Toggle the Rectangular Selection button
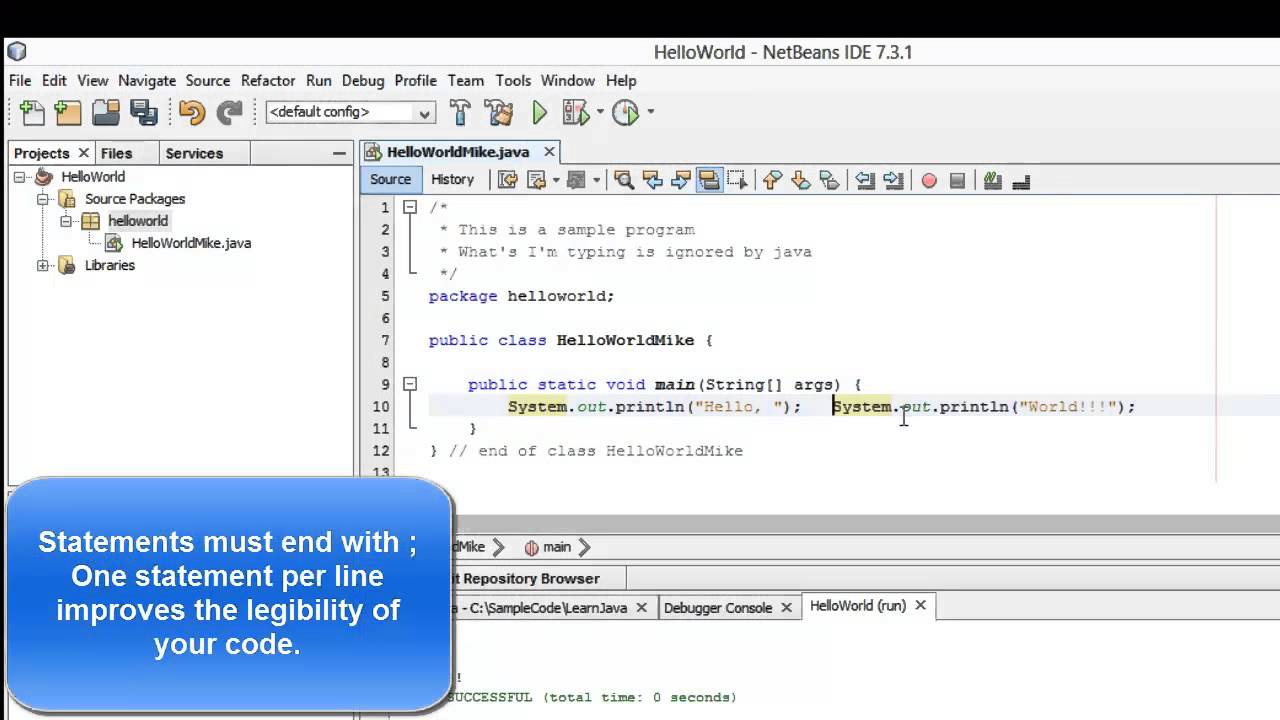Screen dimensions: 1280x720 737,180
